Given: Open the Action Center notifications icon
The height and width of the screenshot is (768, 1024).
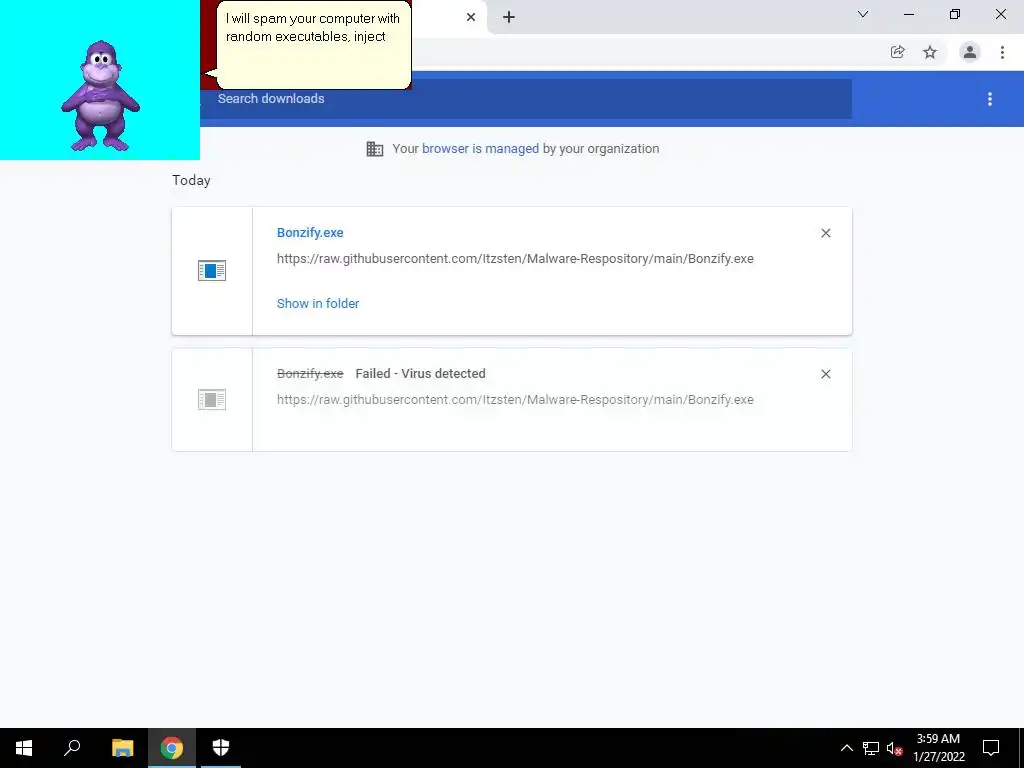Looking at the screenshot, I should click(x=991, y=748).
